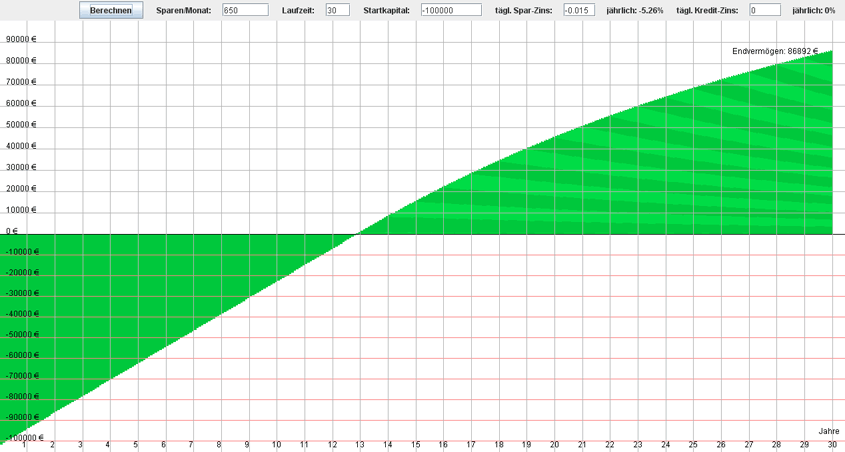Click year 30 on the x-axis
Viewport: 845px width, 452px height.
click(831, 445)
